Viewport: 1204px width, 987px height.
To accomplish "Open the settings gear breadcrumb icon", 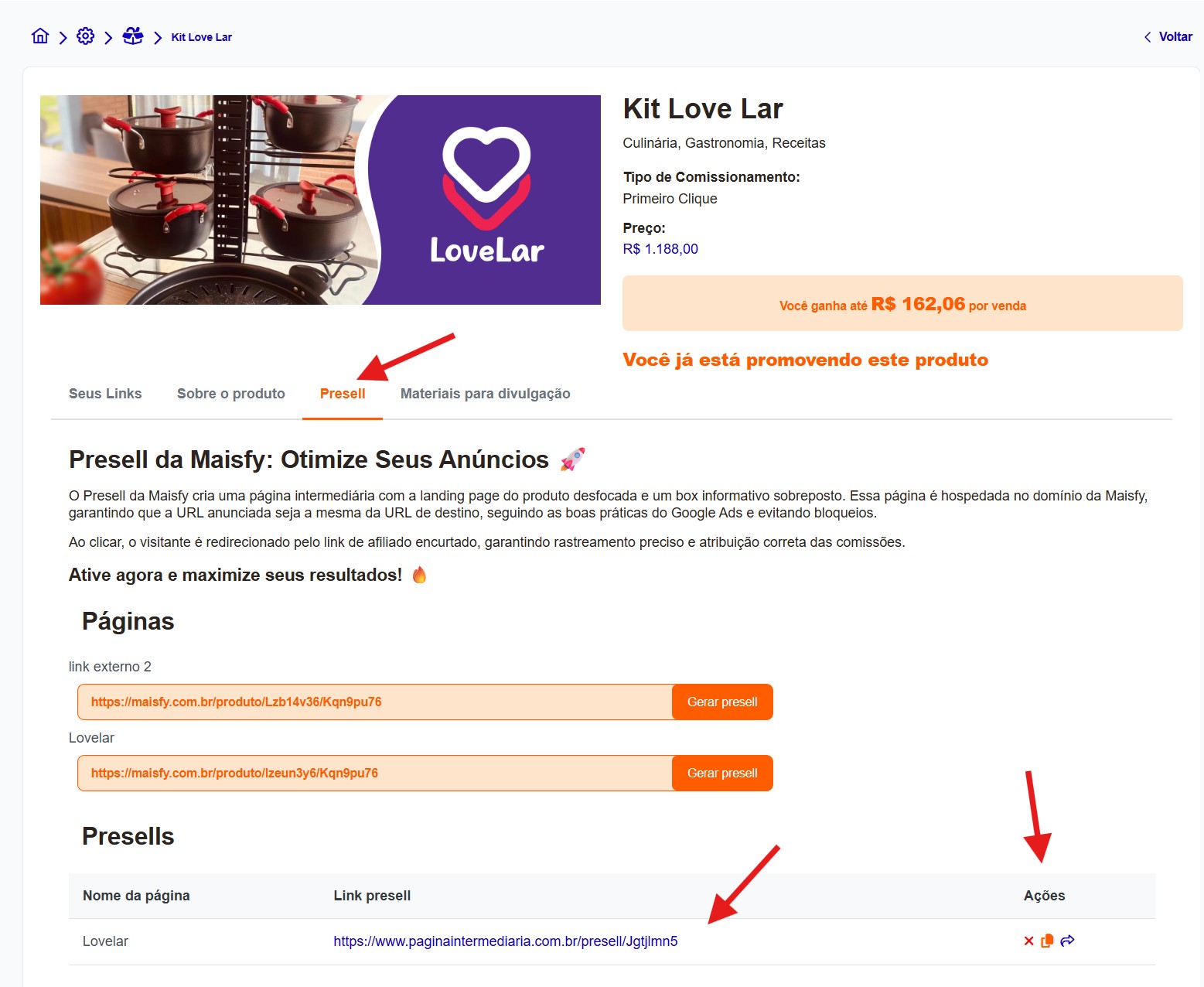I will coord(86,36).
